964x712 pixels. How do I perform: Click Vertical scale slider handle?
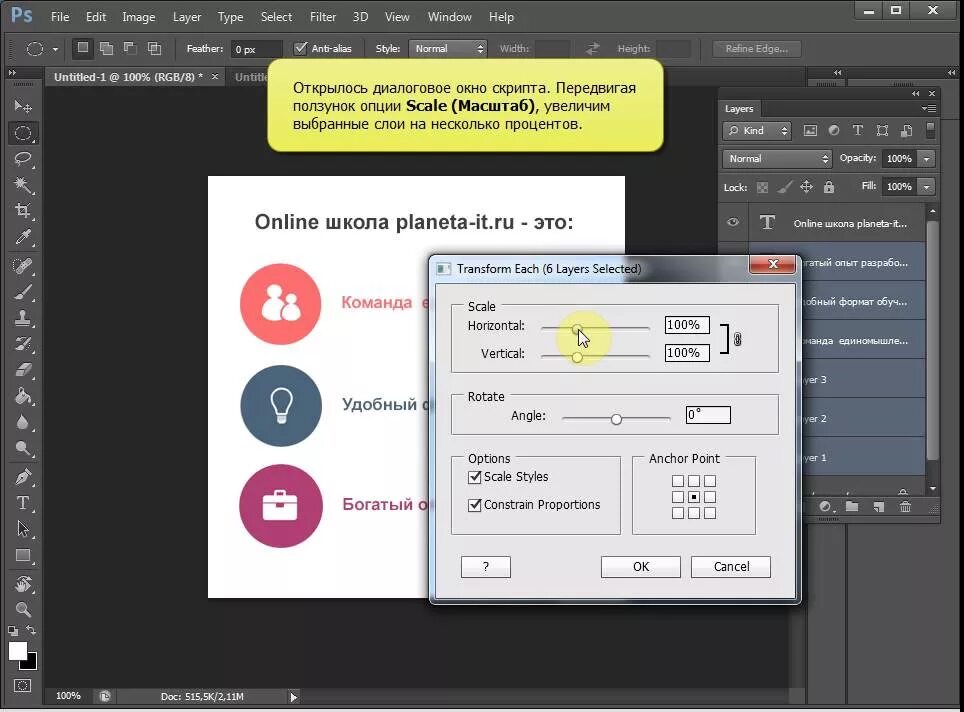click(x=577, y=357)
